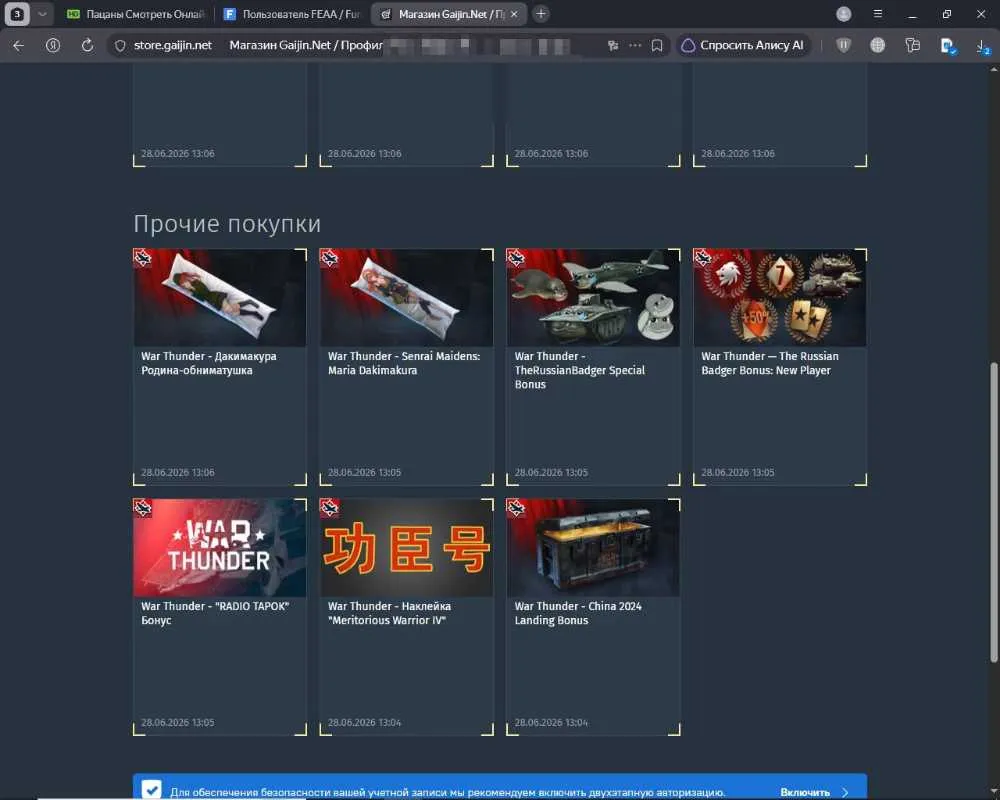Click the page vertical scrollbar thumb
This screenshot has width=1000, height=800.
click(994, 512)
